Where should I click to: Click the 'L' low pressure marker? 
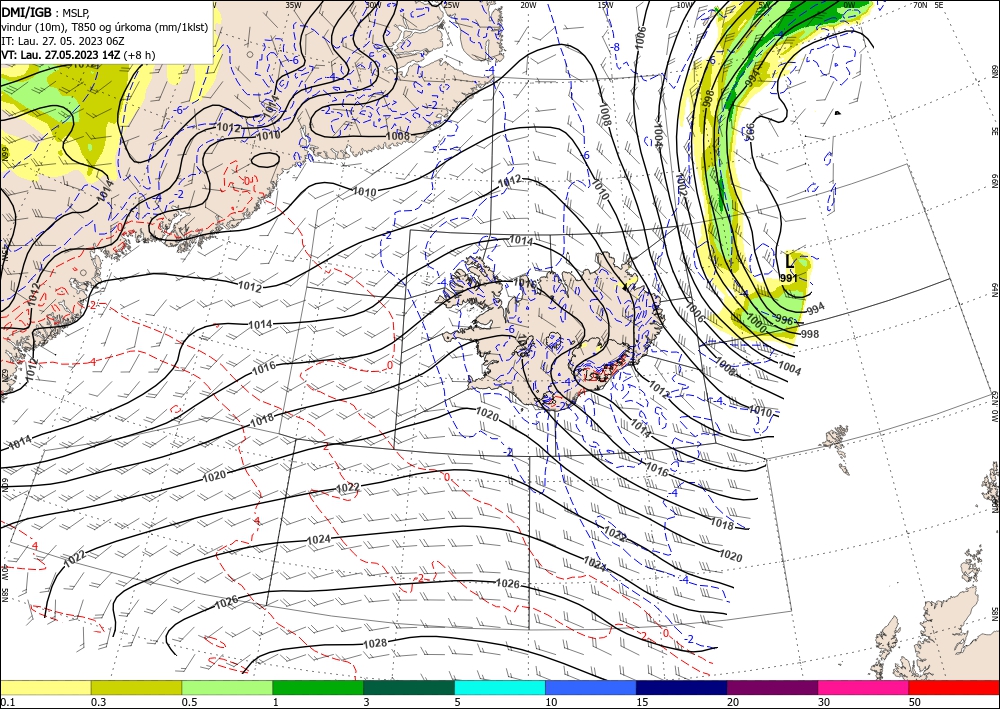tap(790, 261)
